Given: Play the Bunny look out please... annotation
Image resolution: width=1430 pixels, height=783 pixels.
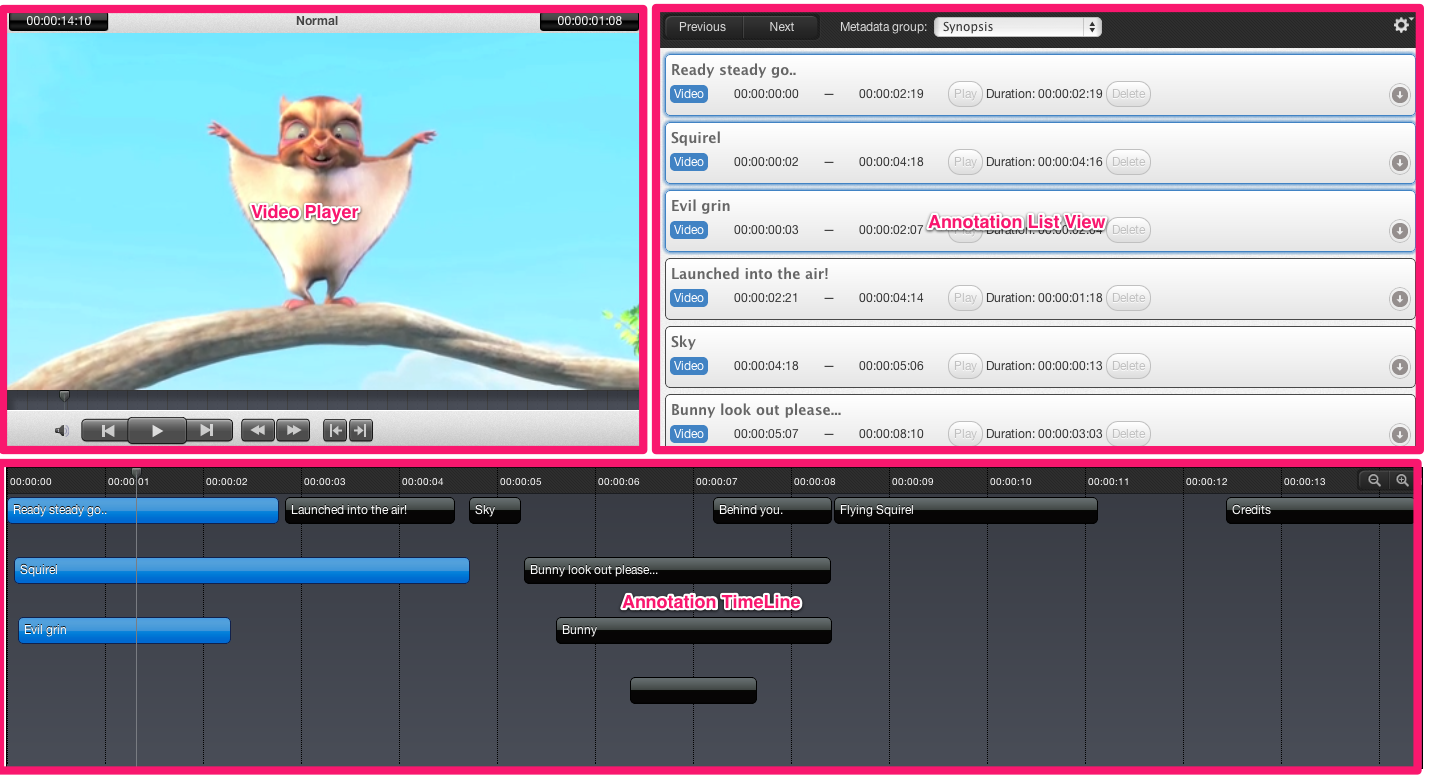Looking at the screenshot, I should [965, 434].
